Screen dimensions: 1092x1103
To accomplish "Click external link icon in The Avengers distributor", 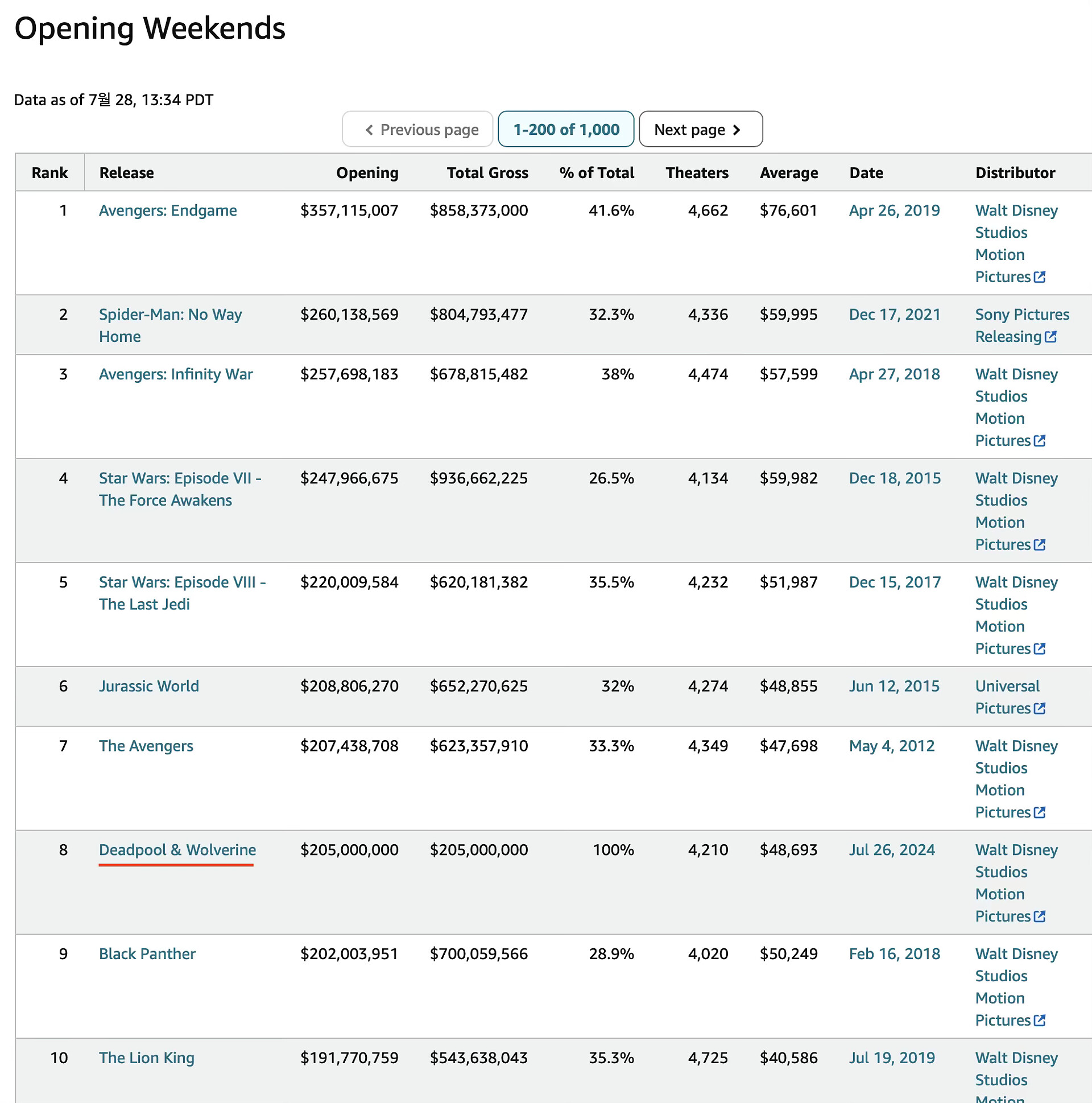I will (x=1040, y=812).
